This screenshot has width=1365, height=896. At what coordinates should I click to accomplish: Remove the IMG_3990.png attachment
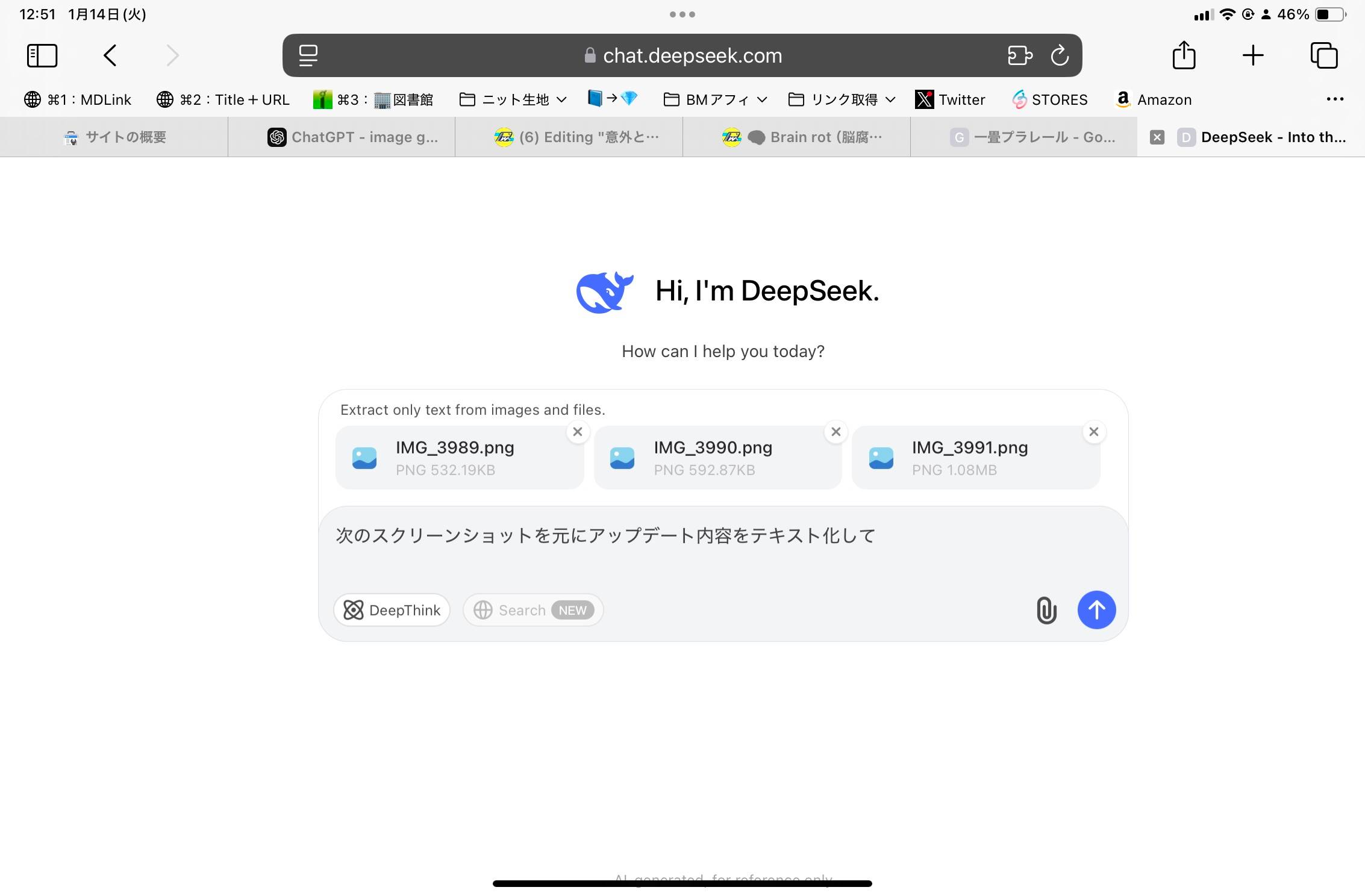(x=836, y=432)
